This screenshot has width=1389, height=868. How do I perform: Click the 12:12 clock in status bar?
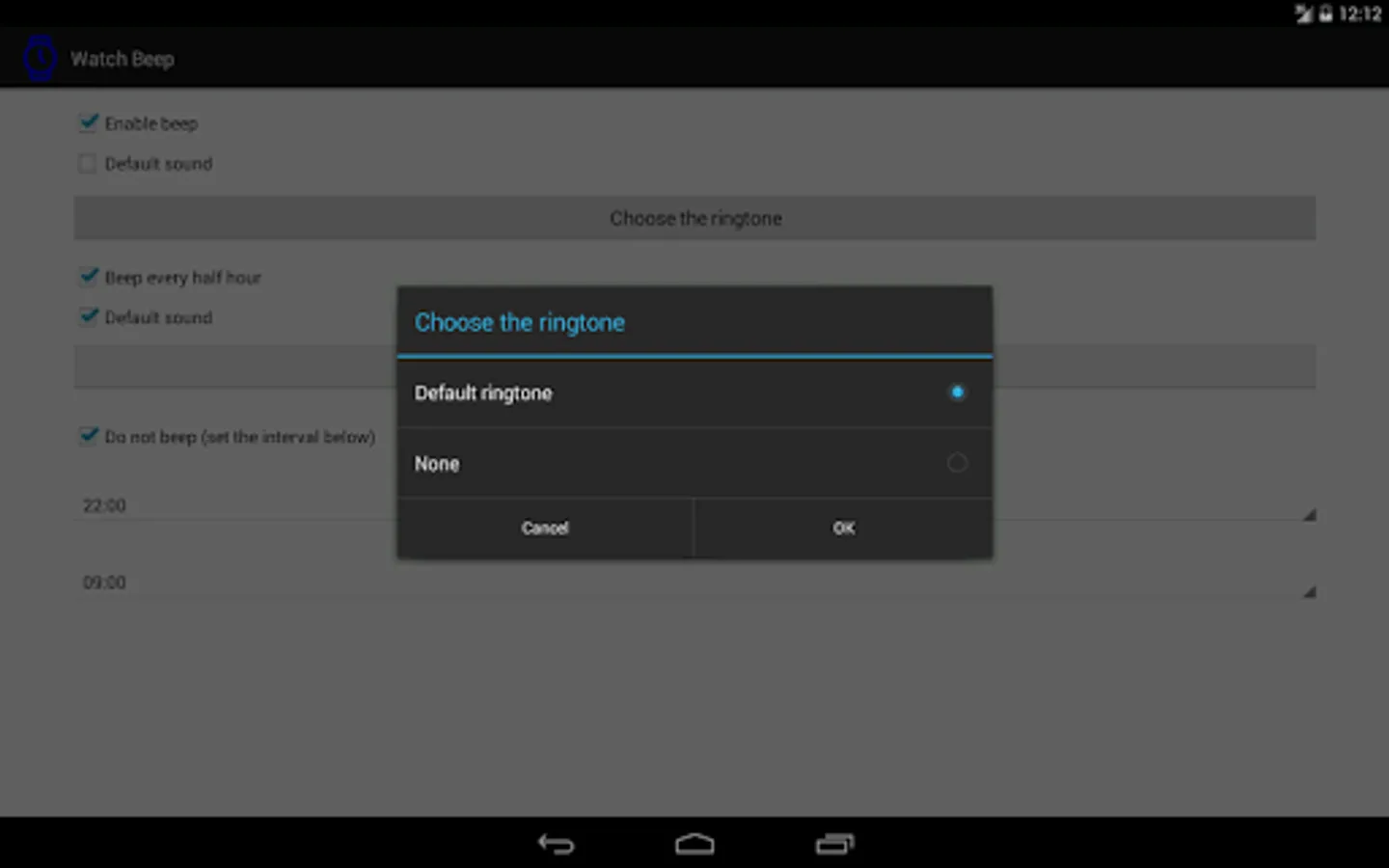point(1360,14)
